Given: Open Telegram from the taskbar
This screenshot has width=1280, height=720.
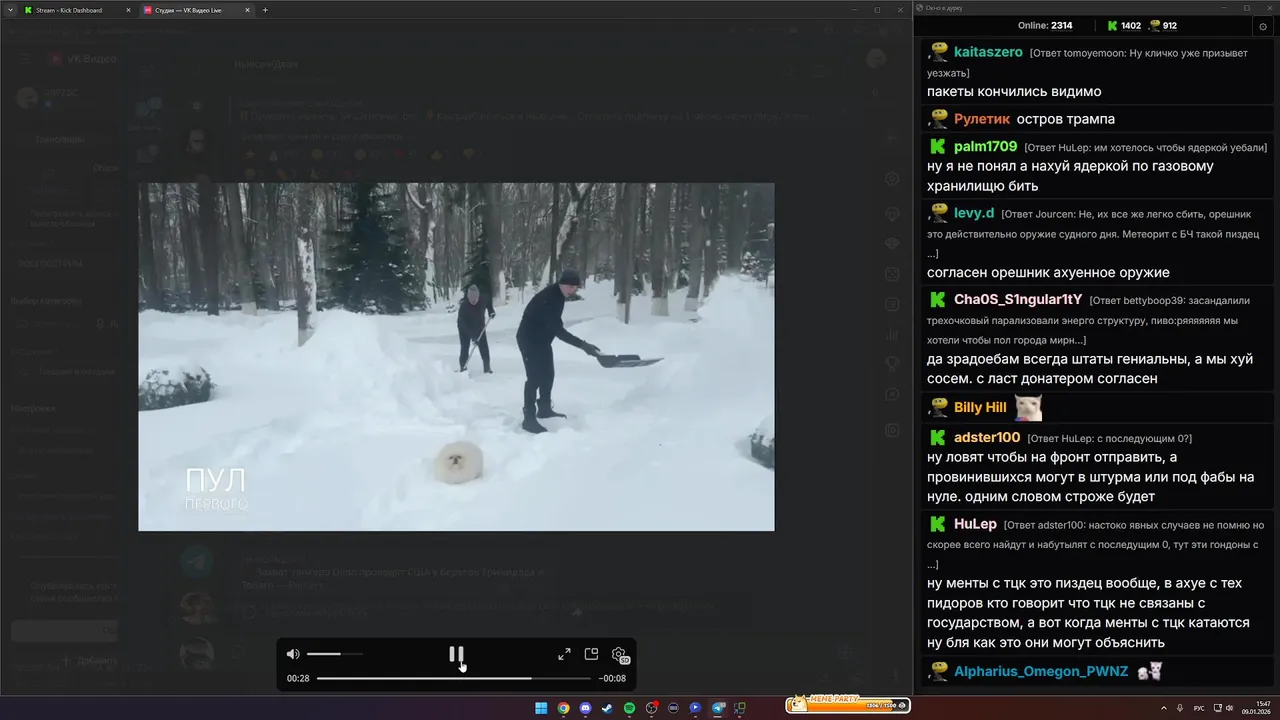Looking at the screenshot, I should click(718, 708).
